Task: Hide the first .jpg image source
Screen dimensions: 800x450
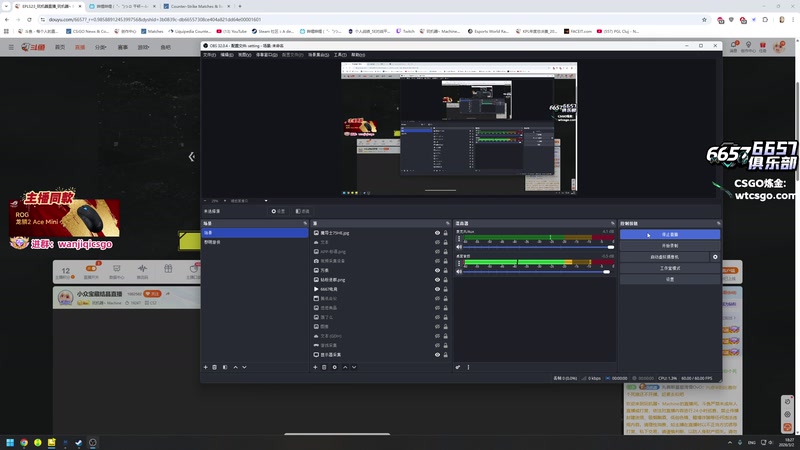Action: 437,233
